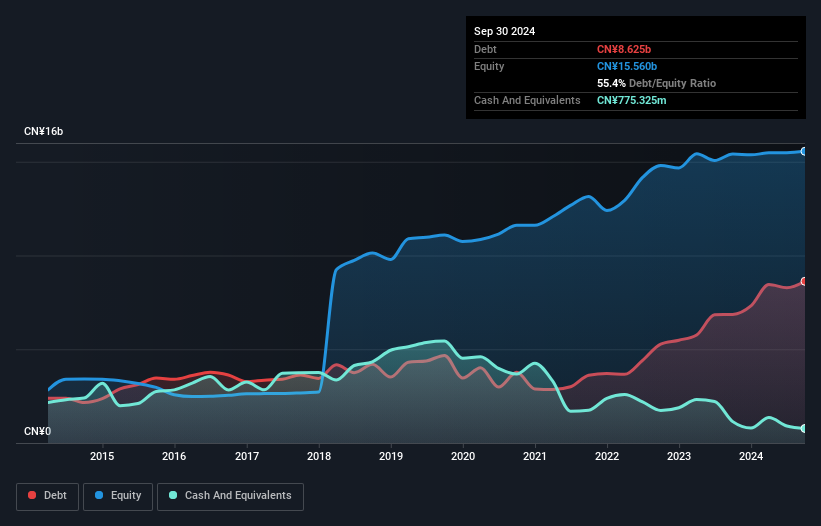Click the 2015 x-axis label
Screen dimensions: 821x526
coord(102,456)
